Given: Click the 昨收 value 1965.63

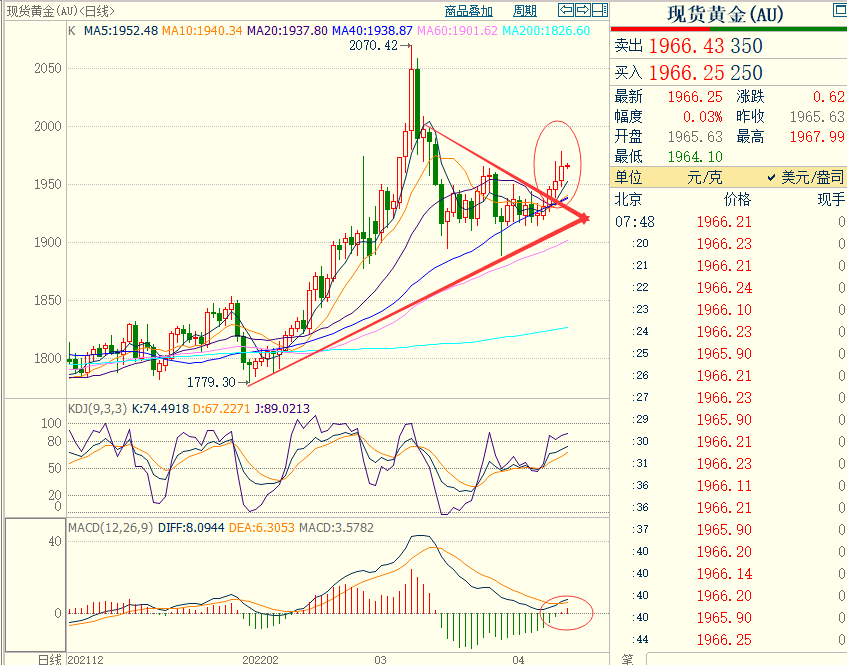Looking at the screenshot, I should click(817, 117).
